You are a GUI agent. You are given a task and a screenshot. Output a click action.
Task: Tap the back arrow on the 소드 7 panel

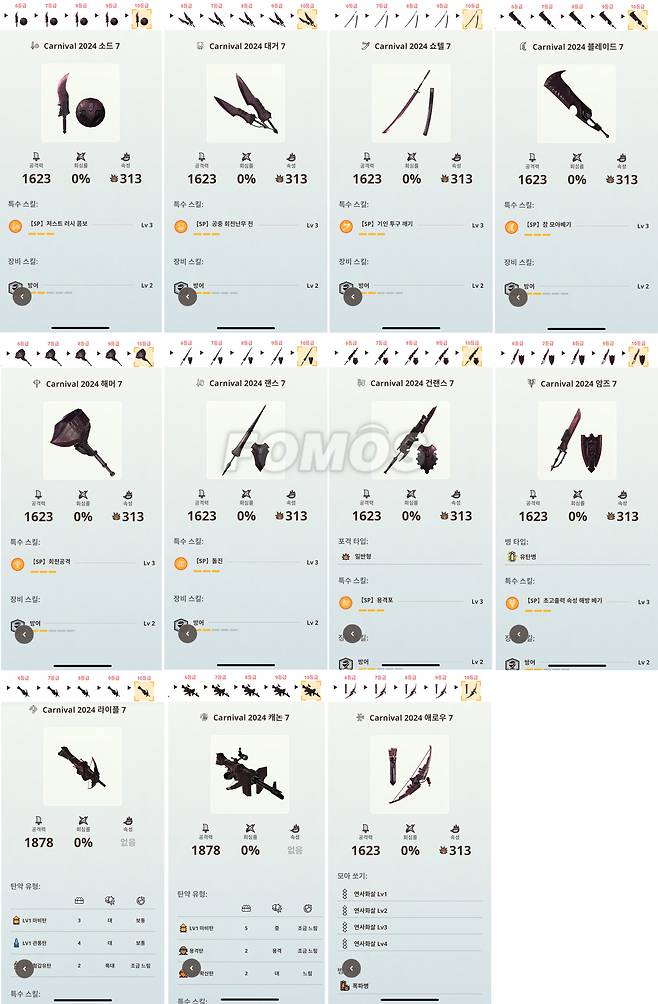[22, 296]
